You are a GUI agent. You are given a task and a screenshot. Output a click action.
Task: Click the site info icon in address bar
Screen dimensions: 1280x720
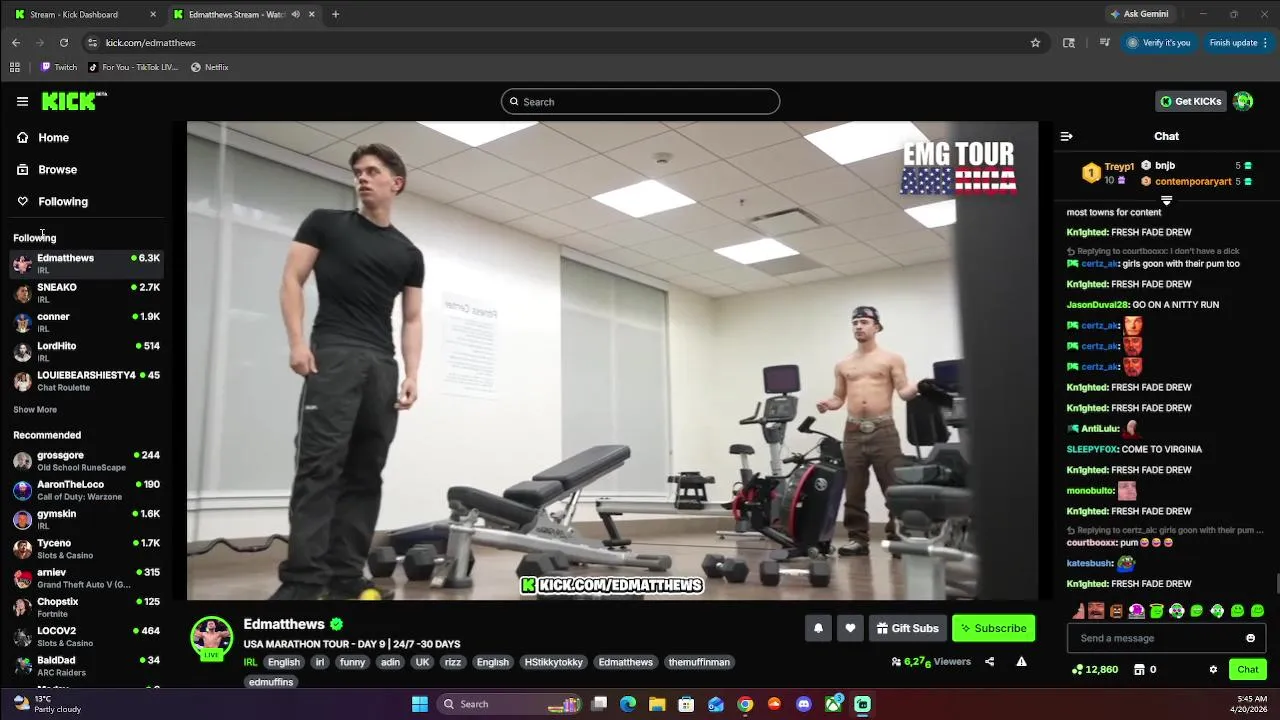(92, 43)
